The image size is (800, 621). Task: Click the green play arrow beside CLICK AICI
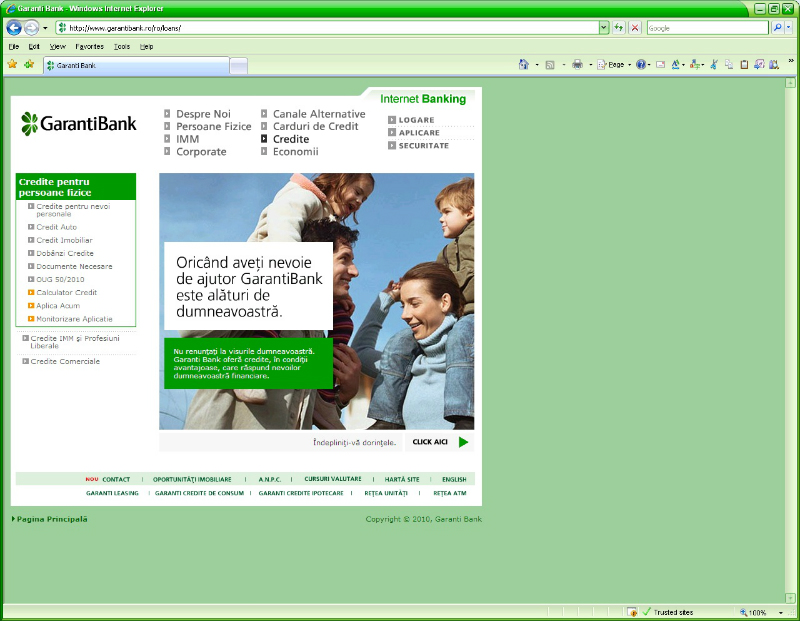tap(463, 442)
